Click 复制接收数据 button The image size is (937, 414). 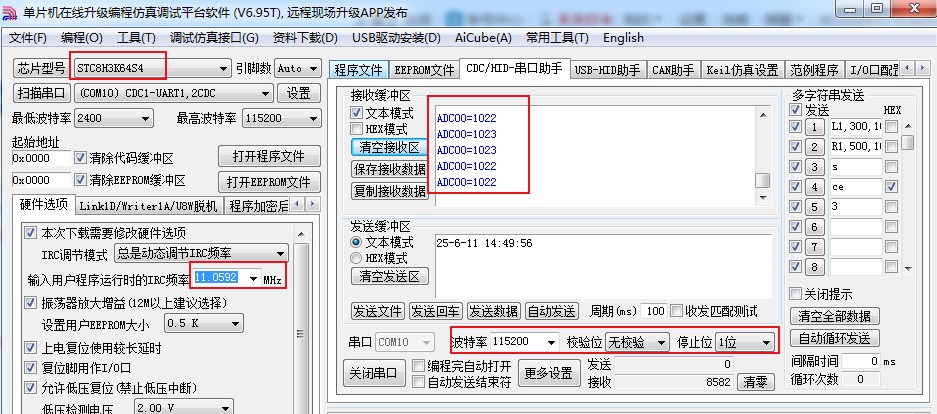(390, 191)
